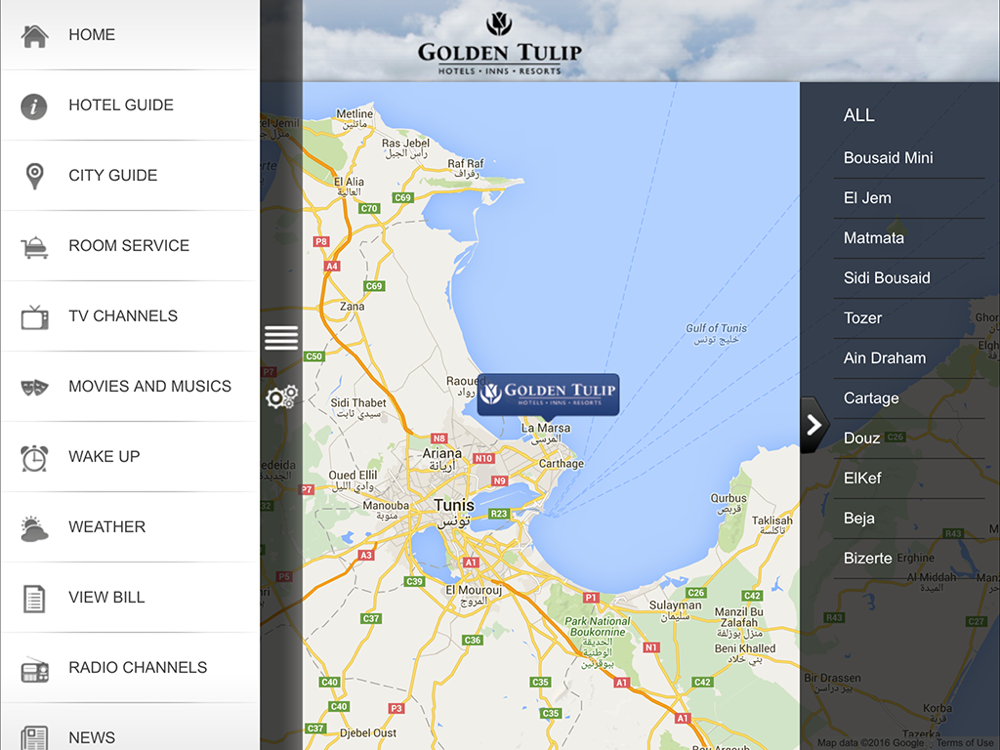
Task: Open the Terms of Use link
Action: [965, 743]
